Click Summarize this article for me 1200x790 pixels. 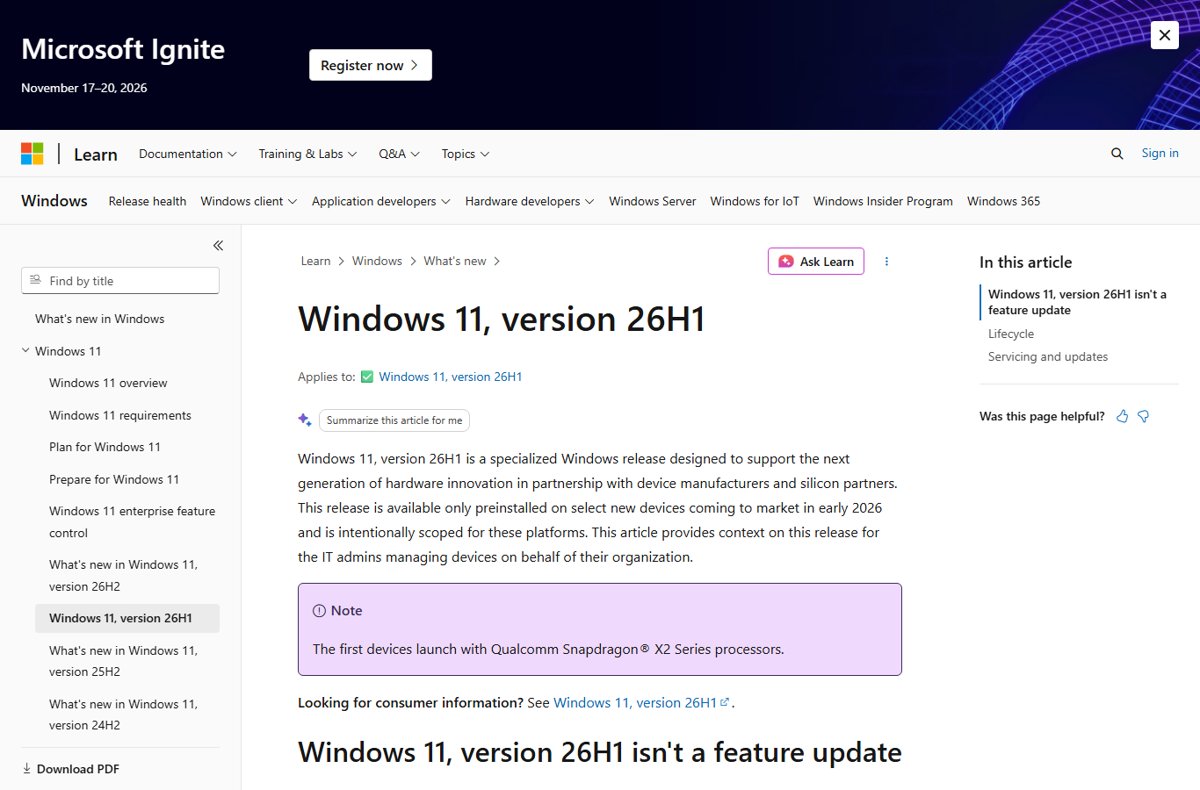[x=394, y=420]
